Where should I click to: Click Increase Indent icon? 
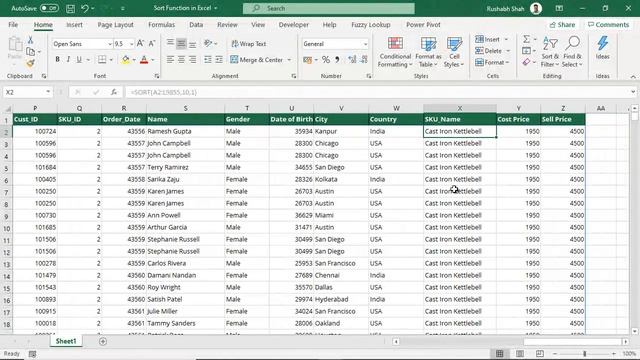point(219,60)
